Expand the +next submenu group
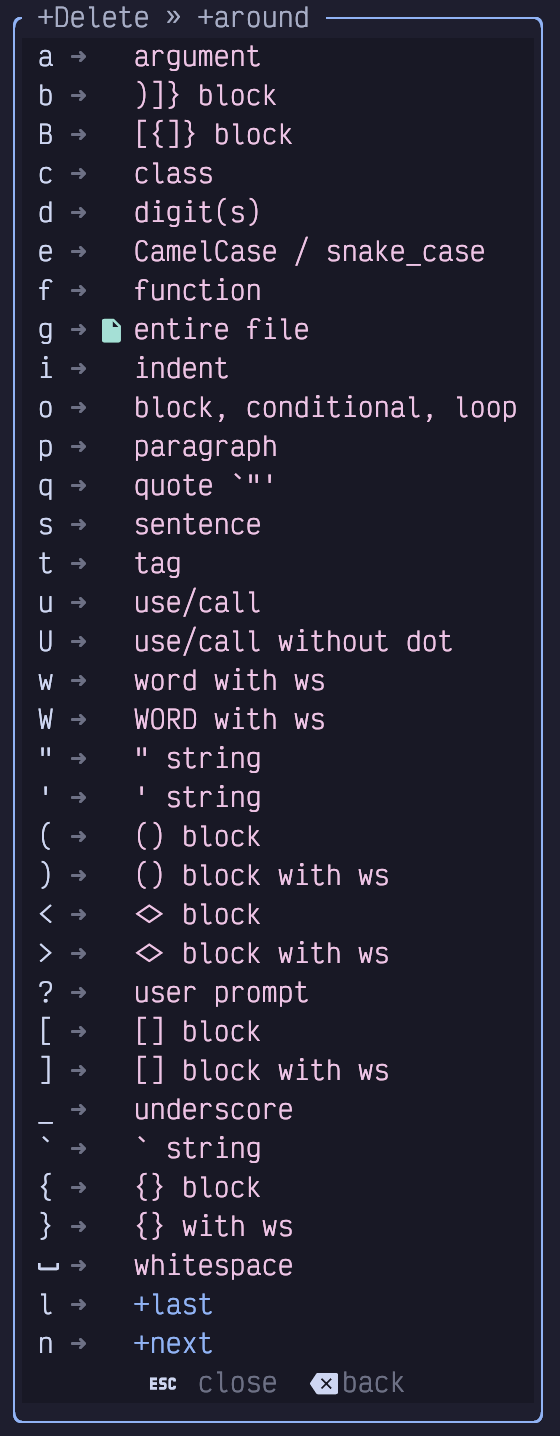 [x=173, y=1344]
